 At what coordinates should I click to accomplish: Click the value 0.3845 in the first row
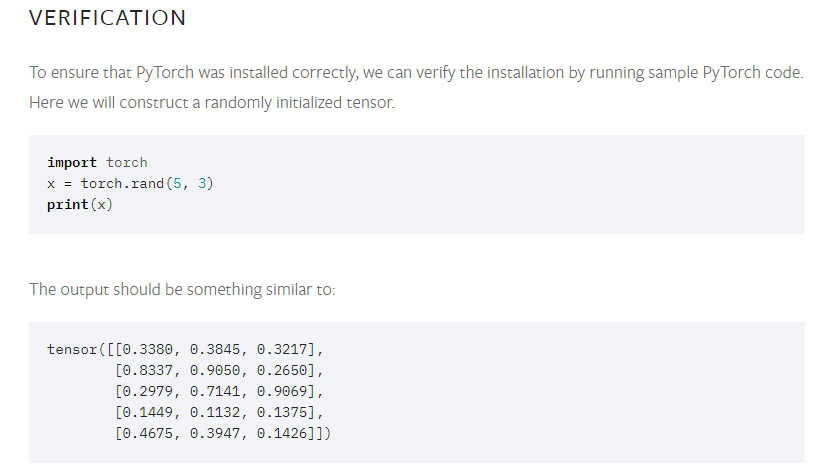[x=215, y=349]
